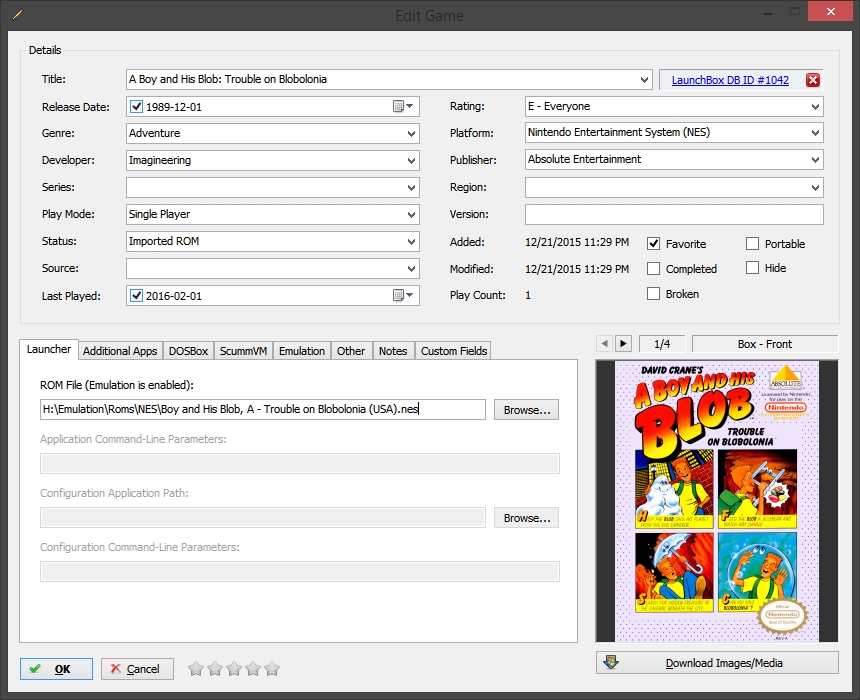This screenshot has height=700, width=860.
Task: Open the Series dropdown
Action: 411,187
